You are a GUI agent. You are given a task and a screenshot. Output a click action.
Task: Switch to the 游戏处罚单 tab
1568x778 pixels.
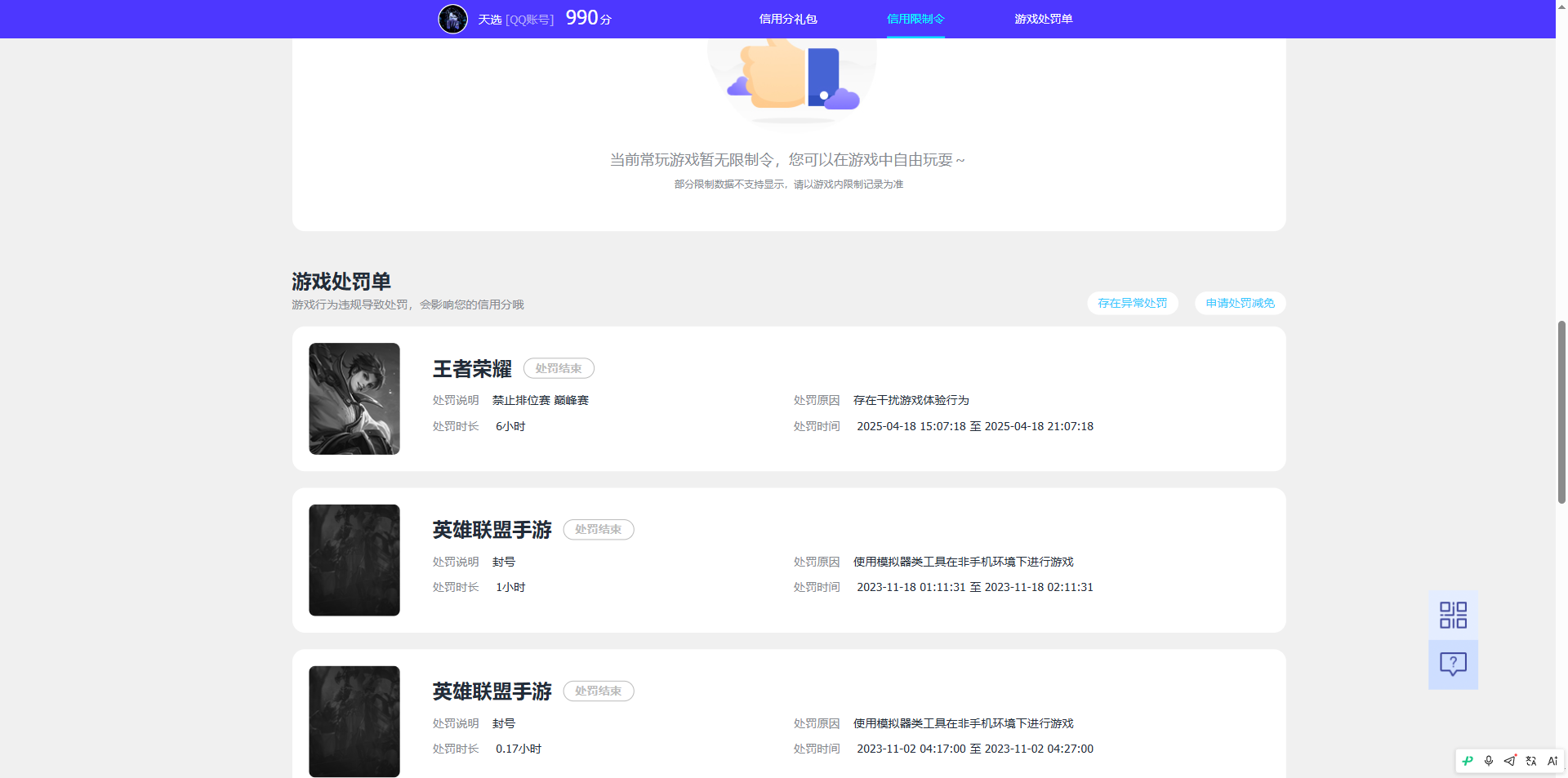tap(1044, 19)
